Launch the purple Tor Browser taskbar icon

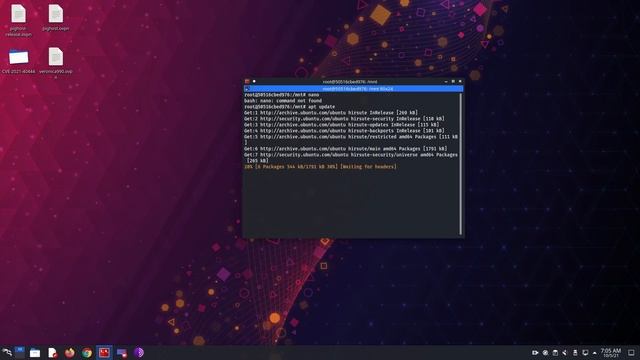[x=139, y=353]
